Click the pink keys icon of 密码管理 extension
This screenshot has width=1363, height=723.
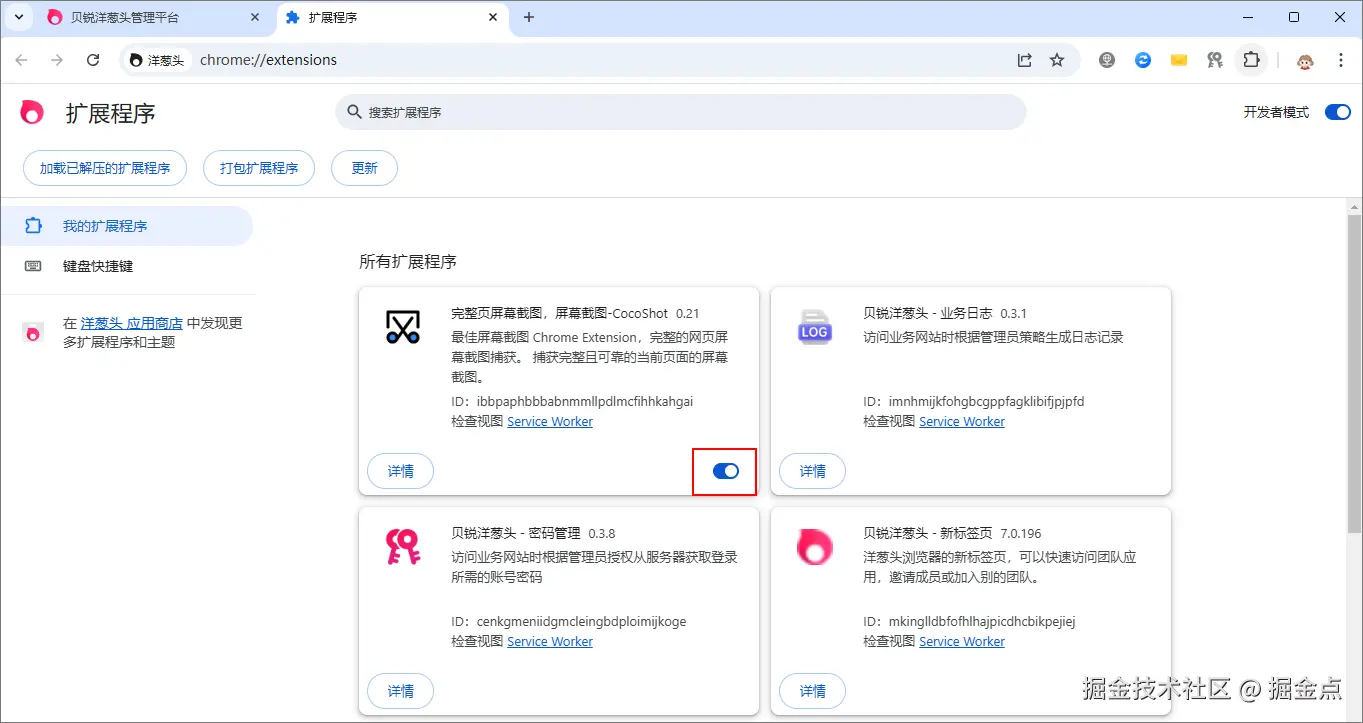402,547
